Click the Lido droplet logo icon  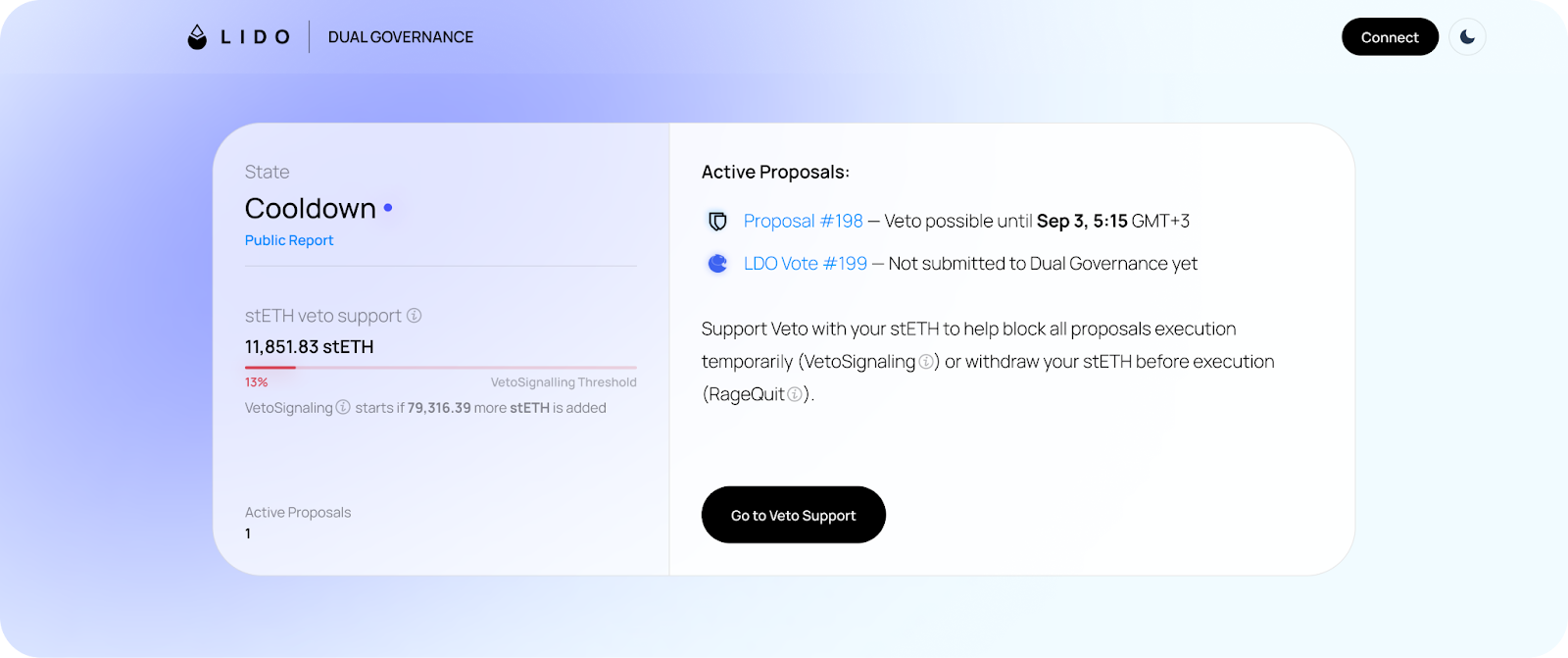coord(197,37)
